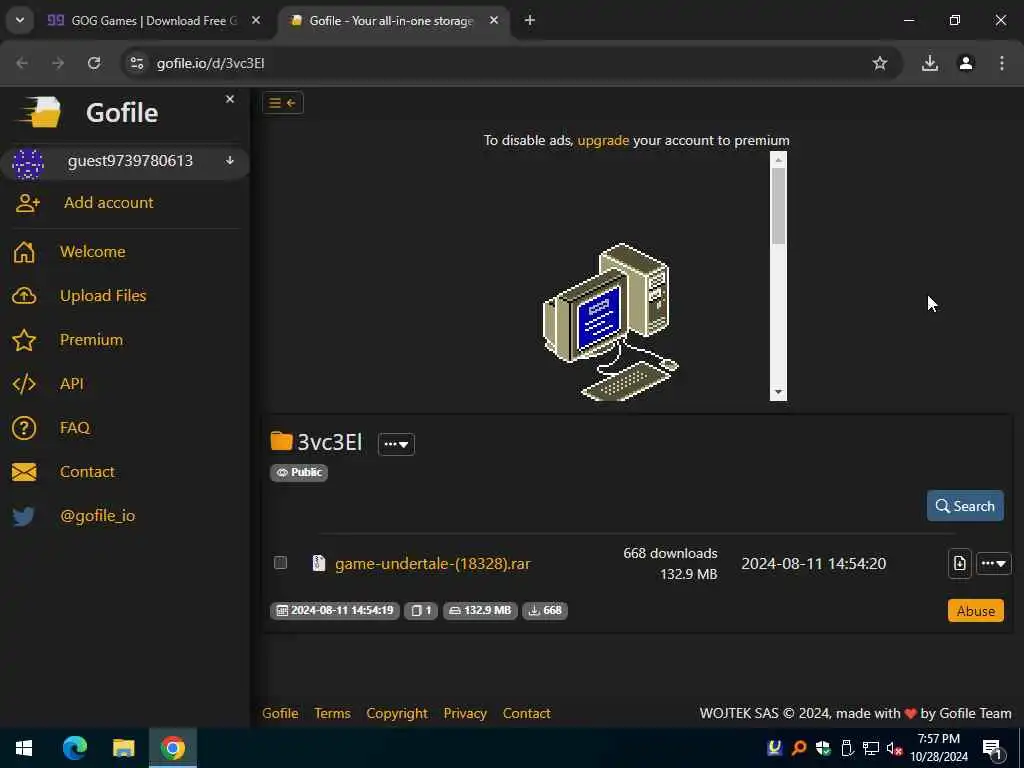Click the folder date badge 2024-08-11 14:54:19

click(x=334, y=611)
